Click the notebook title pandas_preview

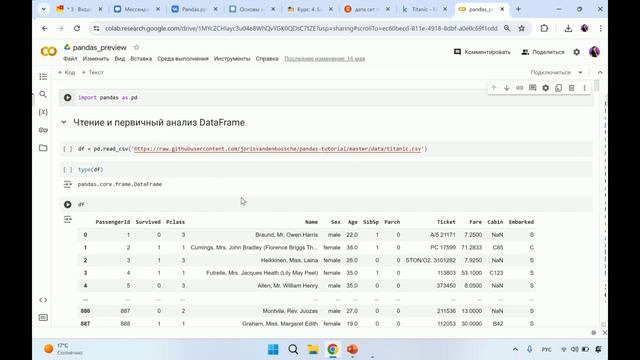click(x=100, y=47)
